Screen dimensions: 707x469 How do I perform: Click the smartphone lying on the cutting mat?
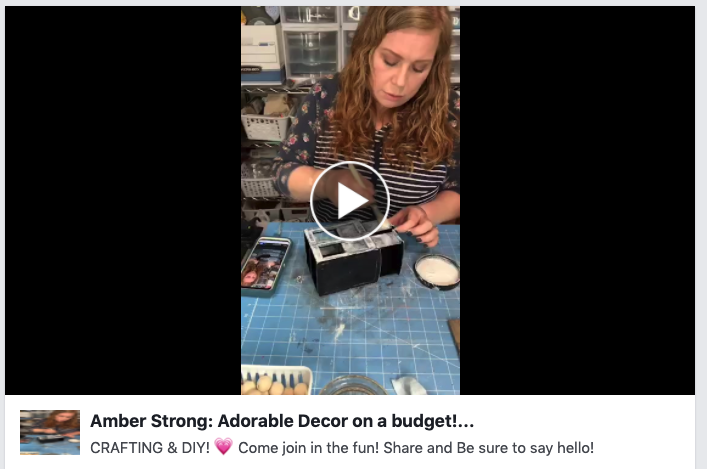(x=266, y=267)
